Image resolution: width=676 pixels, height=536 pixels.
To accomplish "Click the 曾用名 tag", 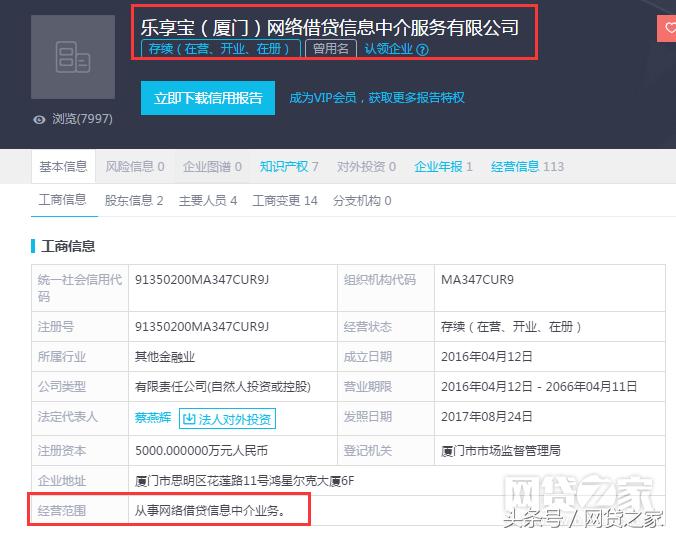I will click(x=331, y=48).
